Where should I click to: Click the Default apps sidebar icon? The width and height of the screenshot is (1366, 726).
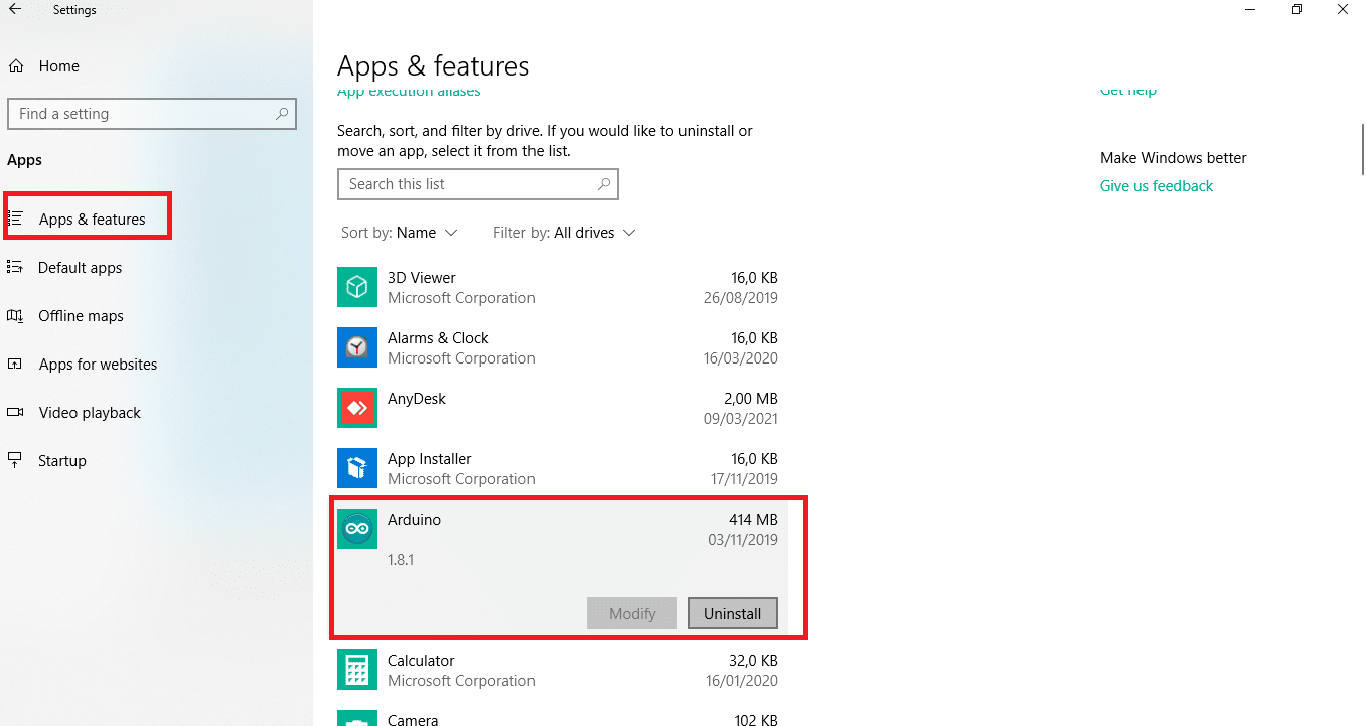(x=15, y=267)
